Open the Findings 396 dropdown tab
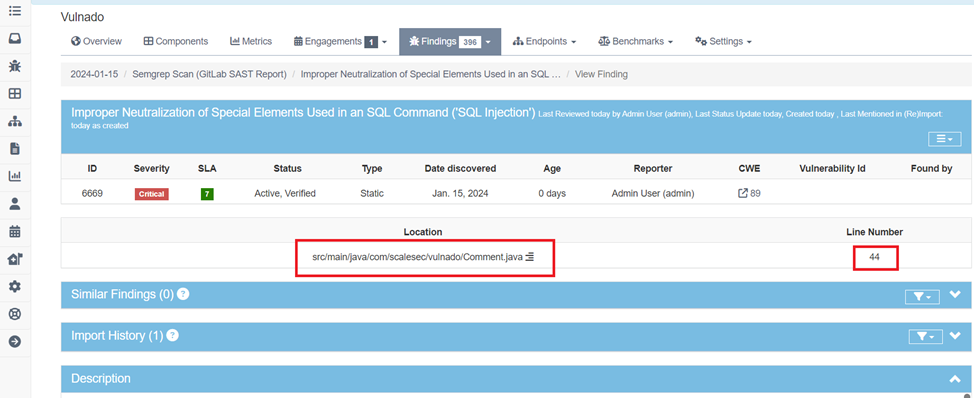Image resolution: width=974 pixels, height=398 pixels. [x=450, y=42]
